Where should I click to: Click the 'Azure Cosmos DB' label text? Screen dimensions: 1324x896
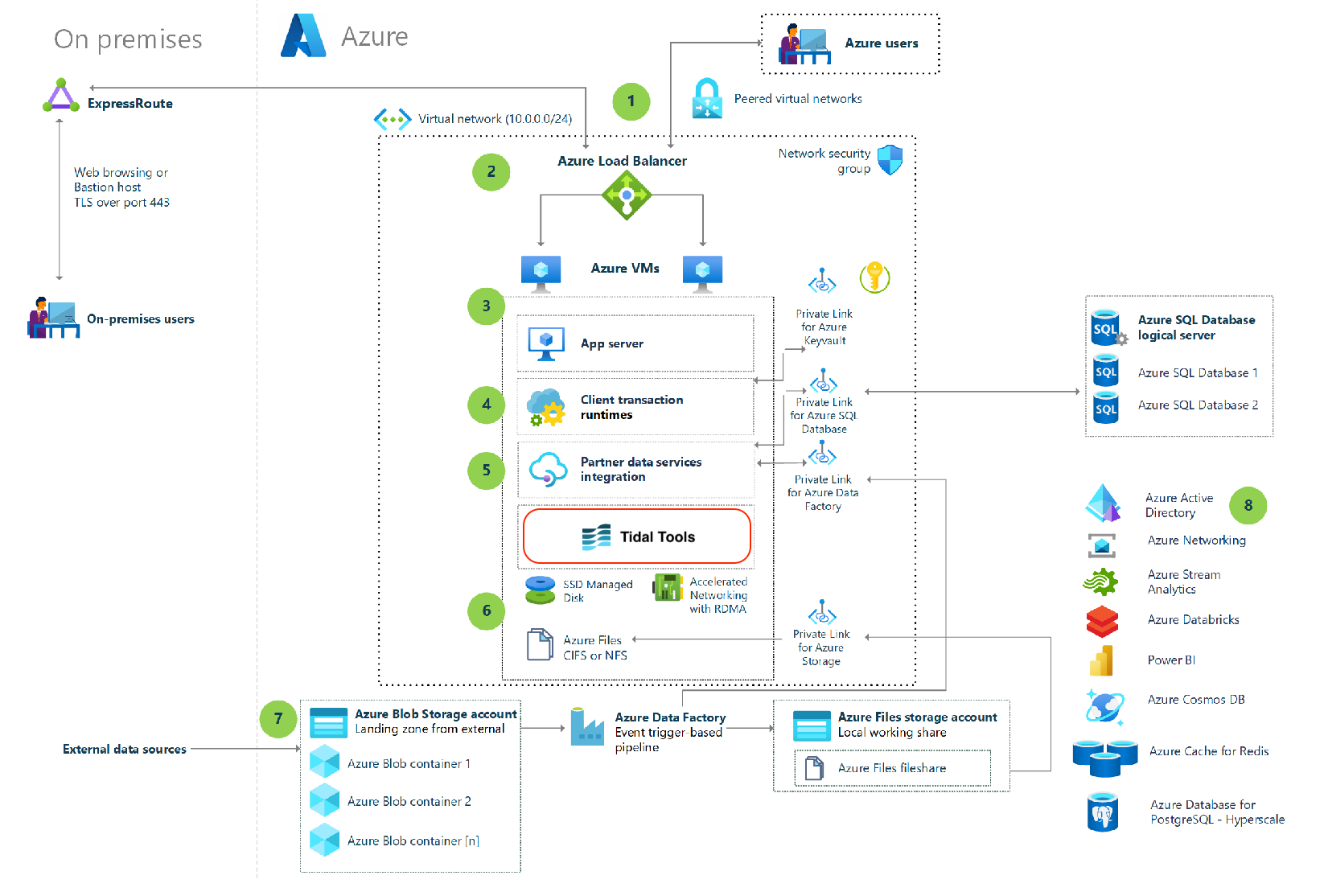pos(1196,700)
